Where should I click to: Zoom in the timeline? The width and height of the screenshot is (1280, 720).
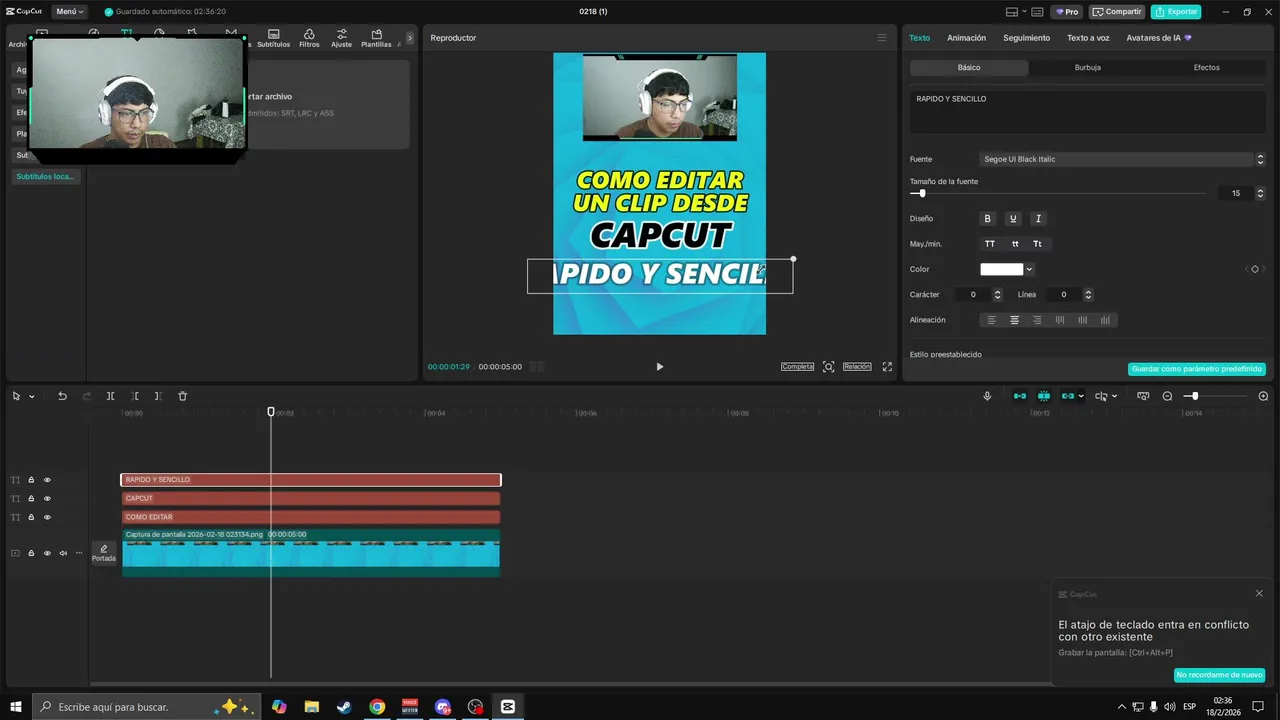pos(1263,396)
